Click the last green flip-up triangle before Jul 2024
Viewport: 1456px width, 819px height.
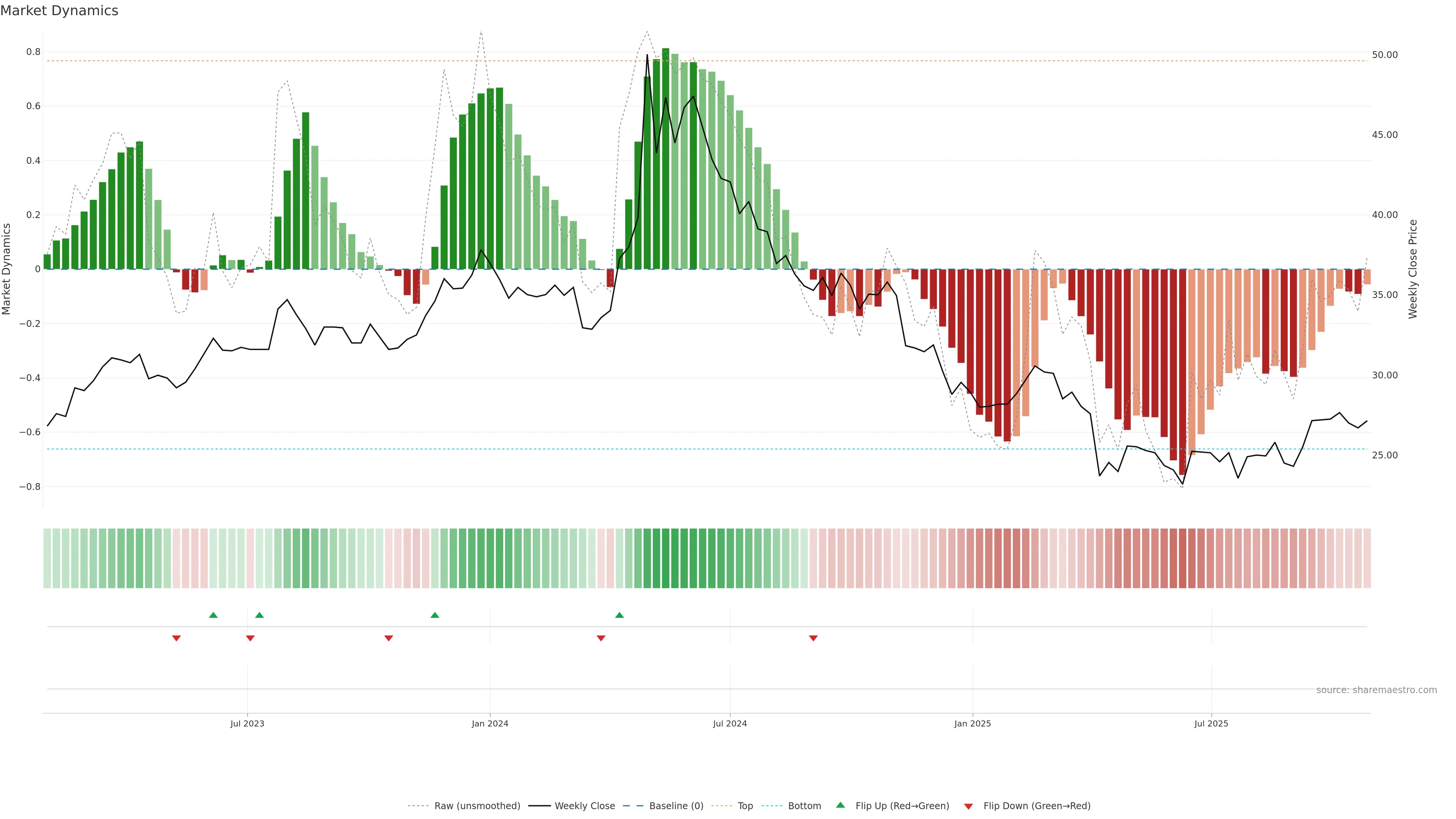coord(620,615)
